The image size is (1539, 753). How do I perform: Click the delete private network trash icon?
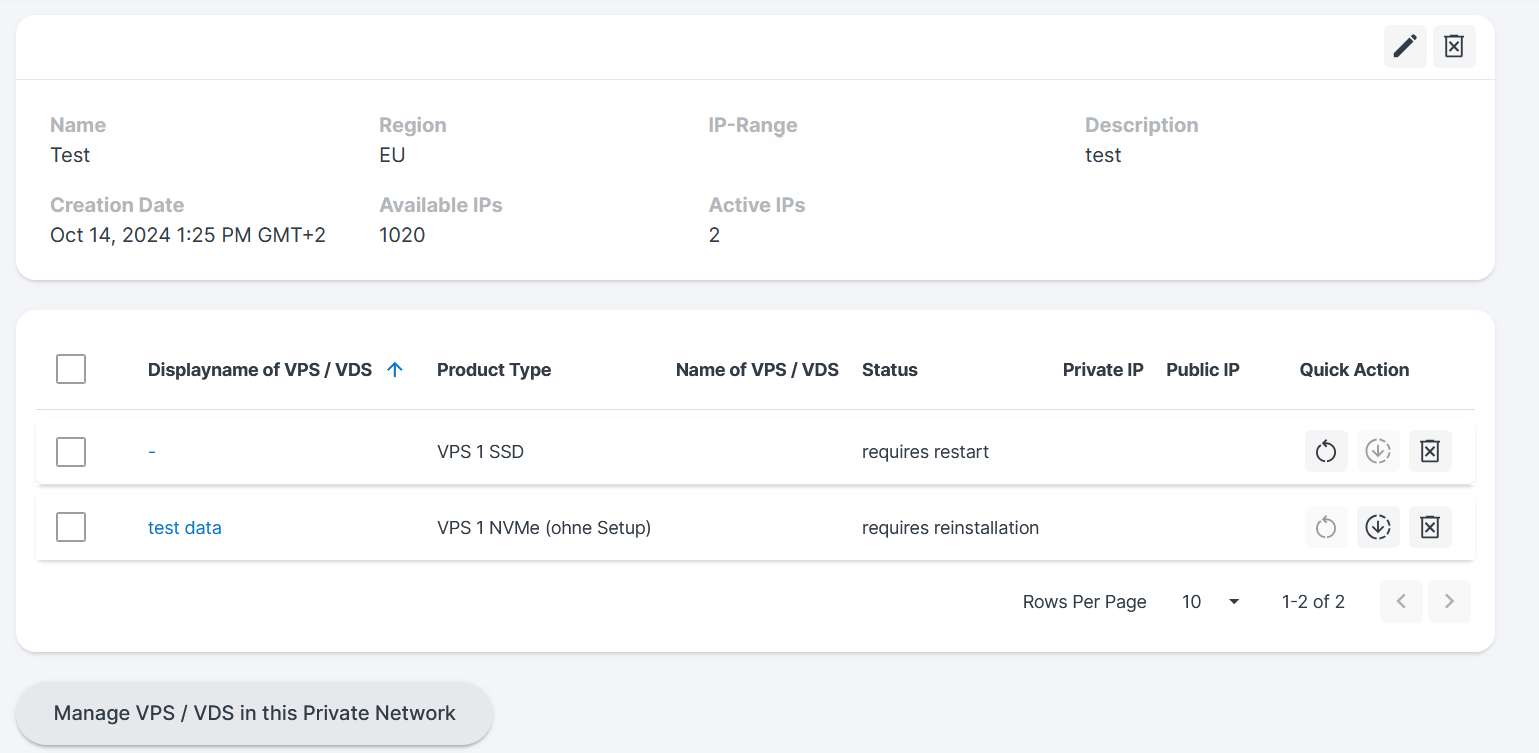pyautogui.click(x=1454, y=47)
